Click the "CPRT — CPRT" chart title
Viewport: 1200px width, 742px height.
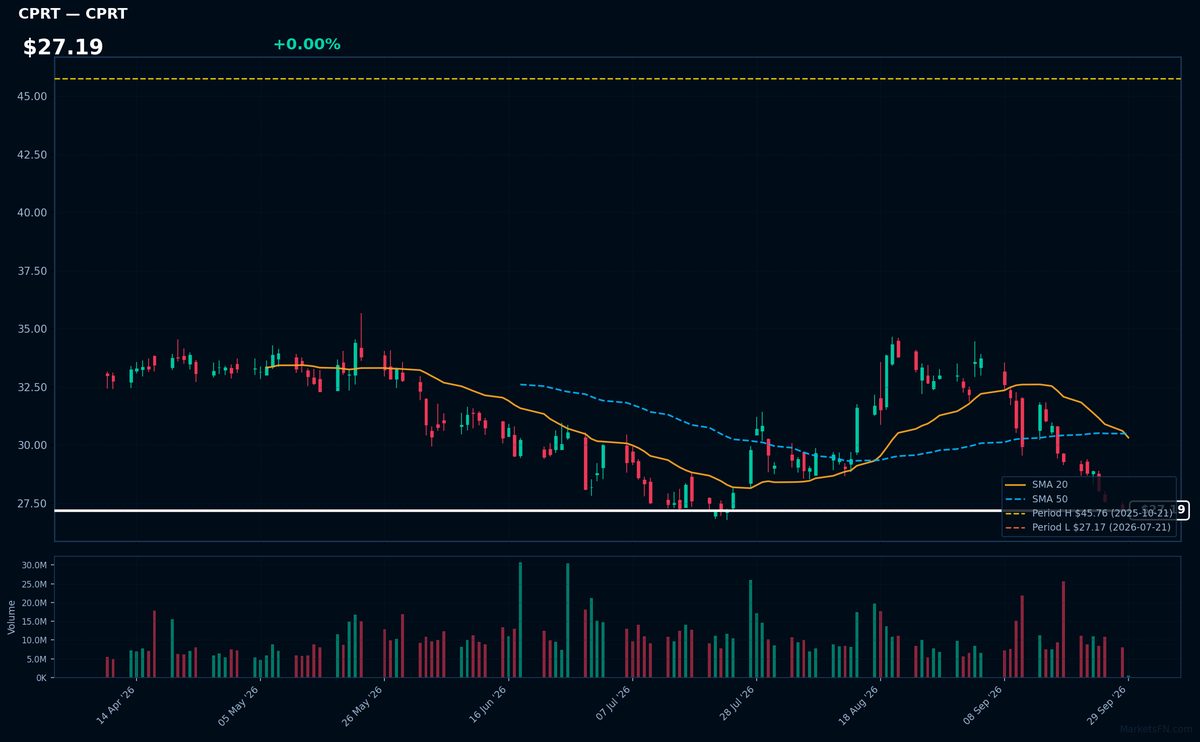pyautogui.click(x=73, y=14)
